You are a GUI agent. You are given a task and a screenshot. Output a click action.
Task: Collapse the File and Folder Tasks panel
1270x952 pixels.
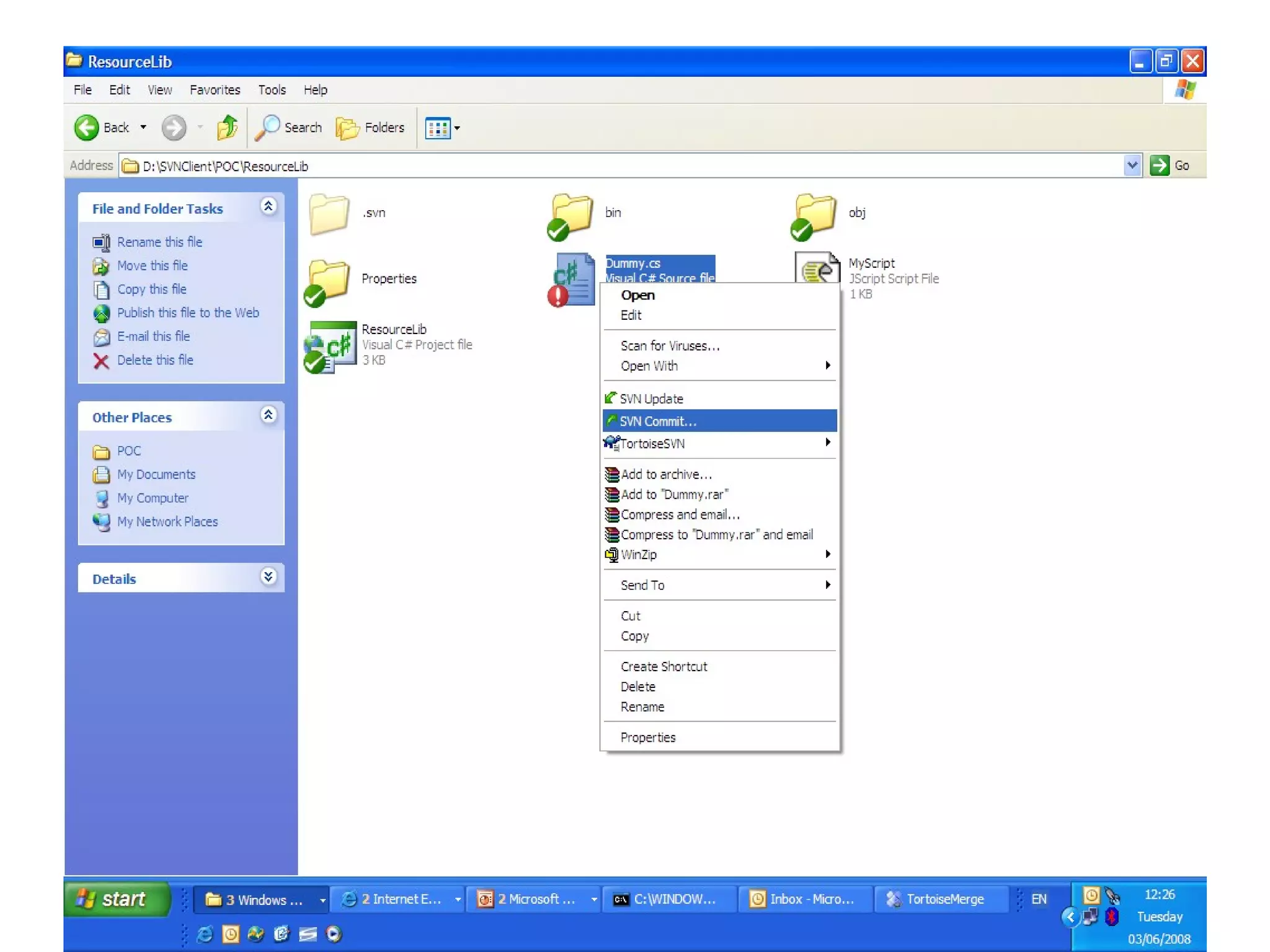click(x=268, y=207)
